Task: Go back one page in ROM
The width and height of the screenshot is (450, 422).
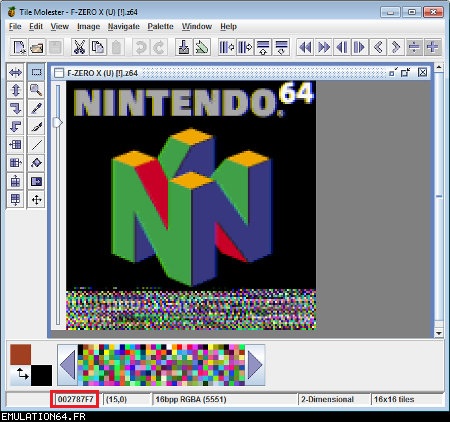Action: [x=305, y=47]
